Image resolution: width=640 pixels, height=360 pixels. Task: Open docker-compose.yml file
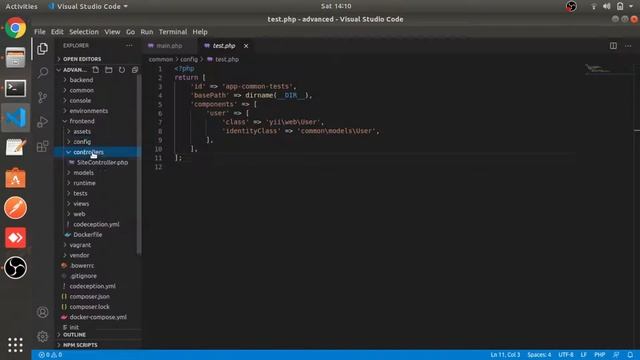98,317
